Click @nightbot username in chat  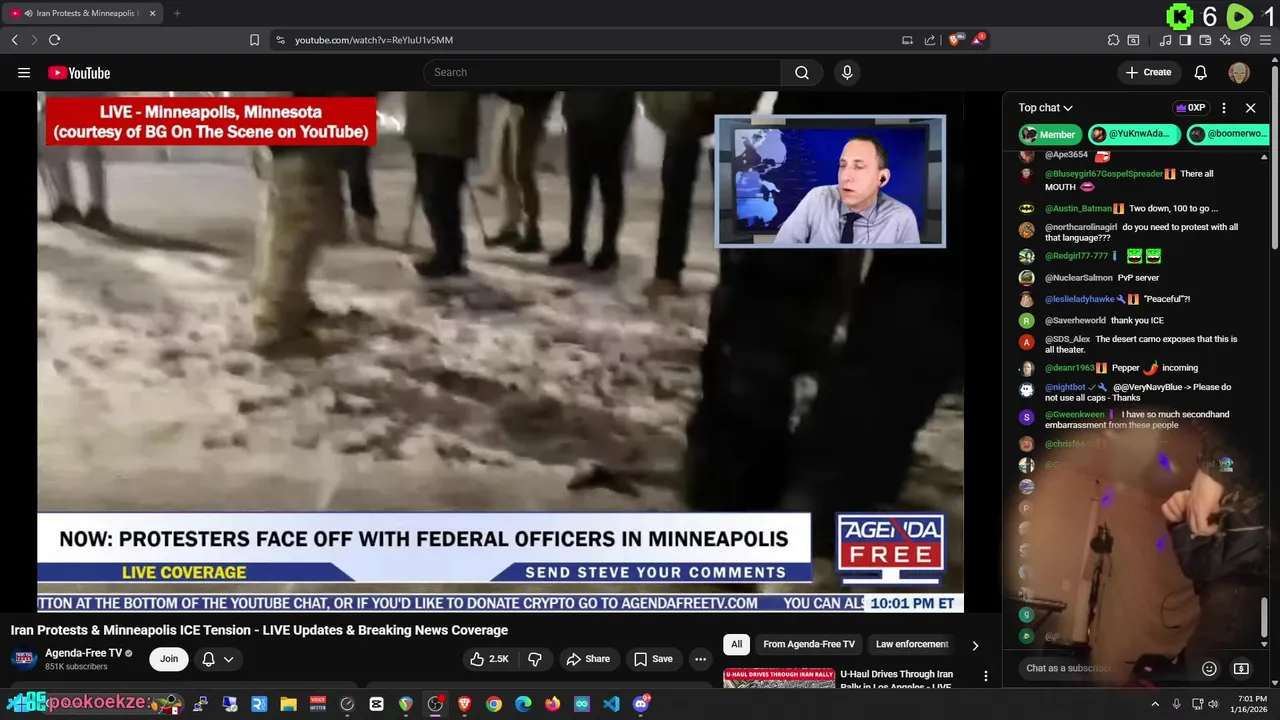click(1065, 387)
